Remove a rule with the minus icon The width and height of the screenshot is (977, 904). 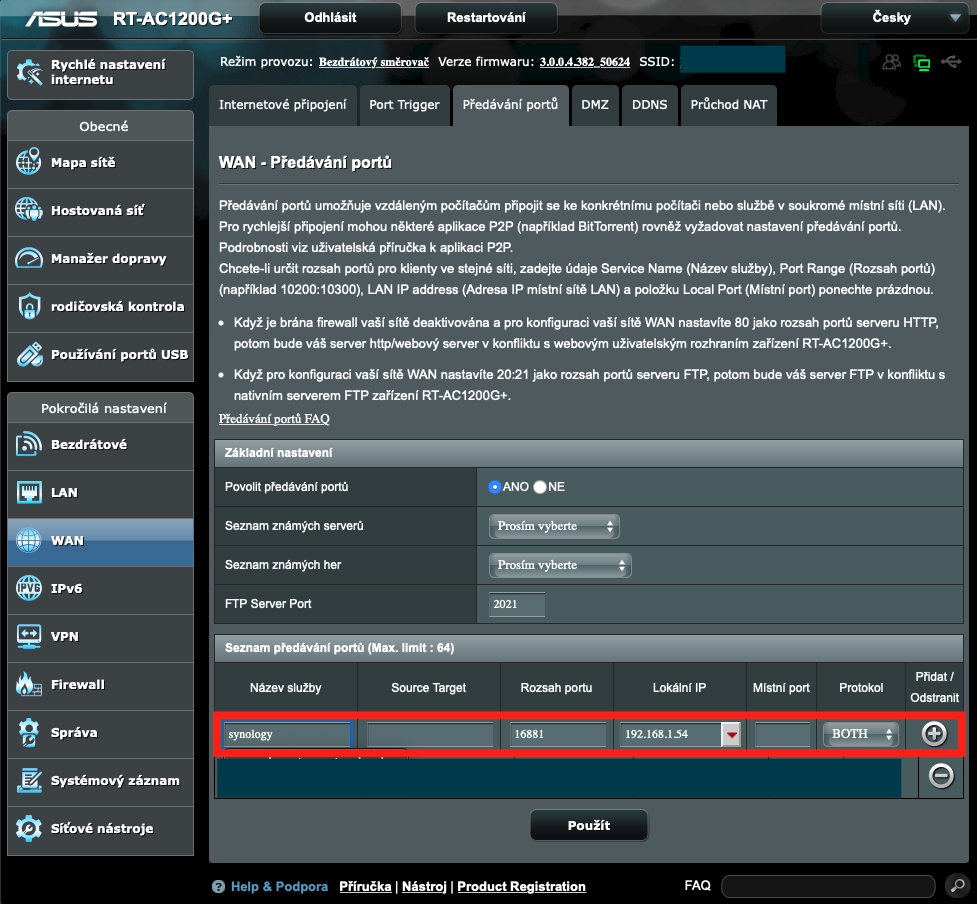pyautogui.click(x=939, y=775)
